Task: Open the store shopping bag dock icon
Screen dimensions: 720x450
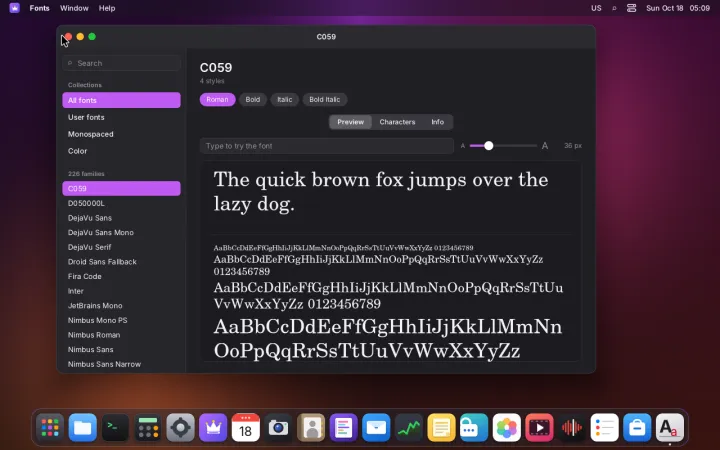Action: [x=637, y=428]
